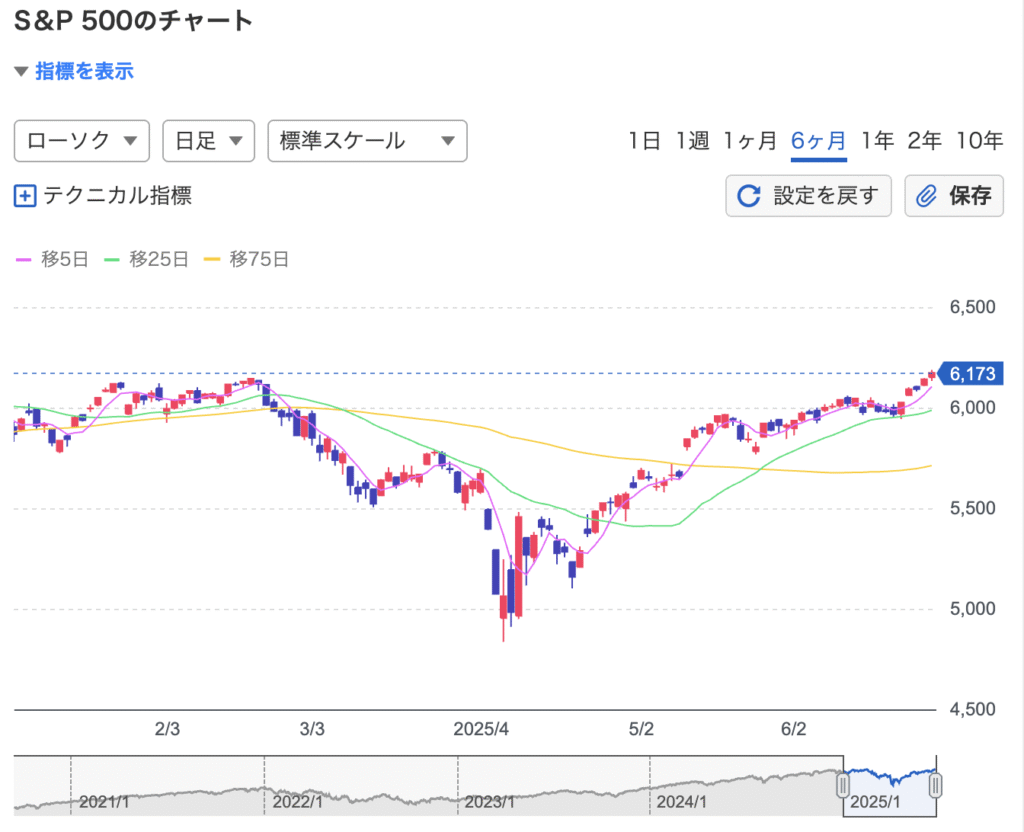Click the plus icon beside テクニカル指標
1024x832 pixels.
click(x=25, y=196)
